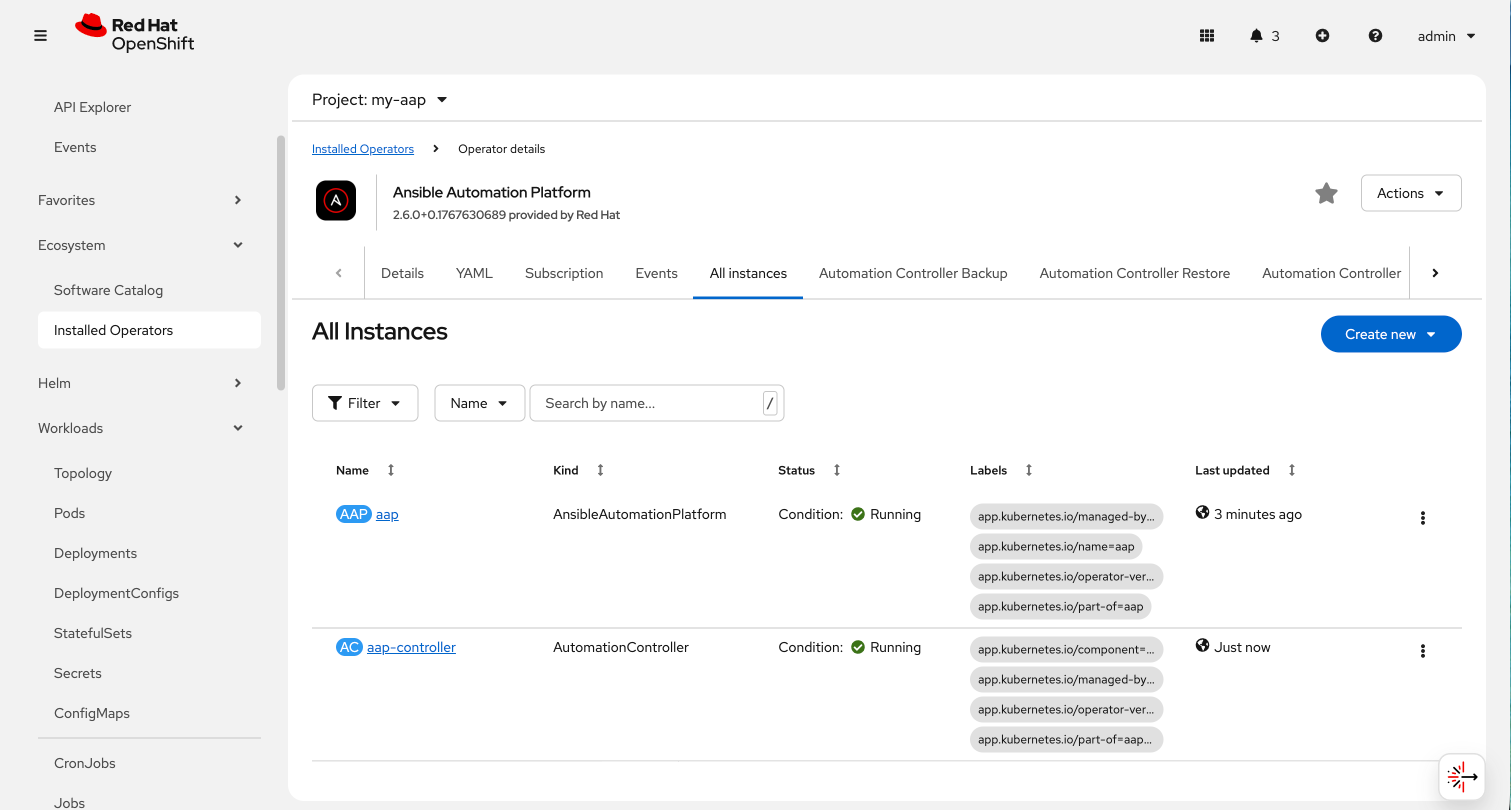Open the help question mark menu

click(x=1375, y=36)
